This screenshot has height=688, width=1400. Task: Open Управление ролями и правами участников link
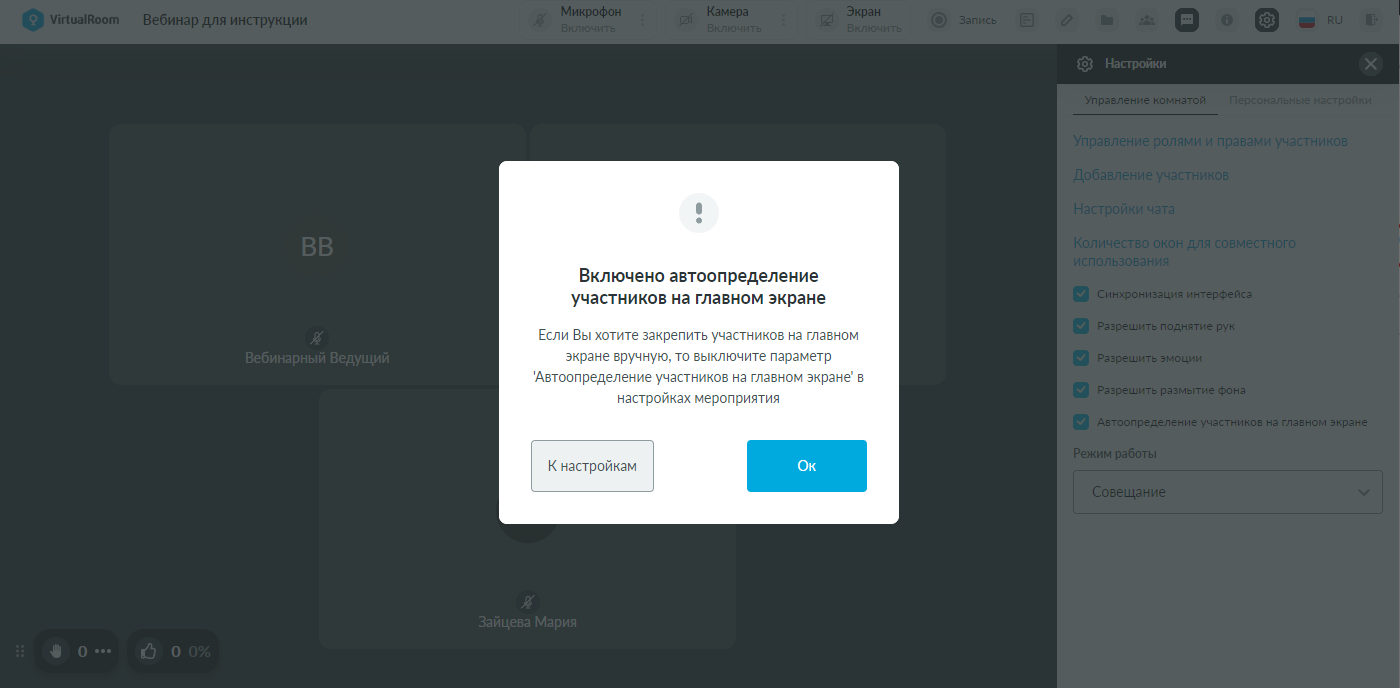coord(1210,141)
